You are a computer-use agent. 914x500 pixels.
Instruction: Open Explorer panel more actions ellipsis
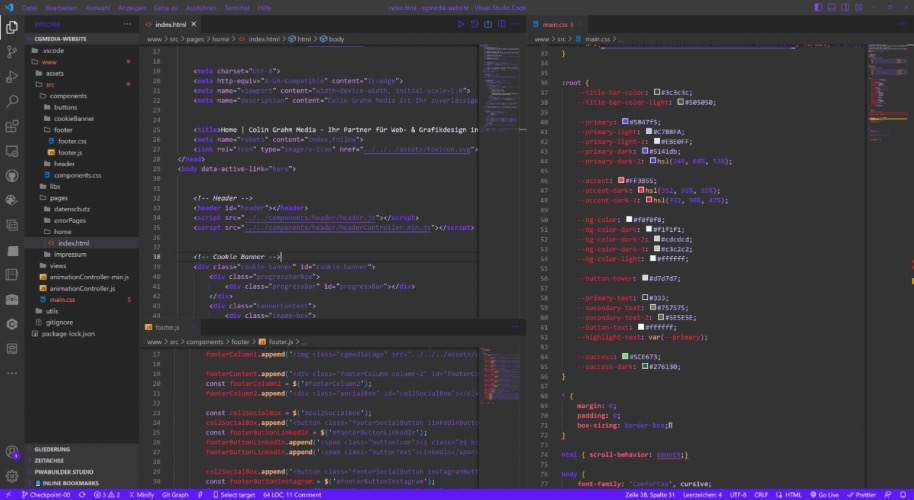pyautogui.click(x=127, y=24)
